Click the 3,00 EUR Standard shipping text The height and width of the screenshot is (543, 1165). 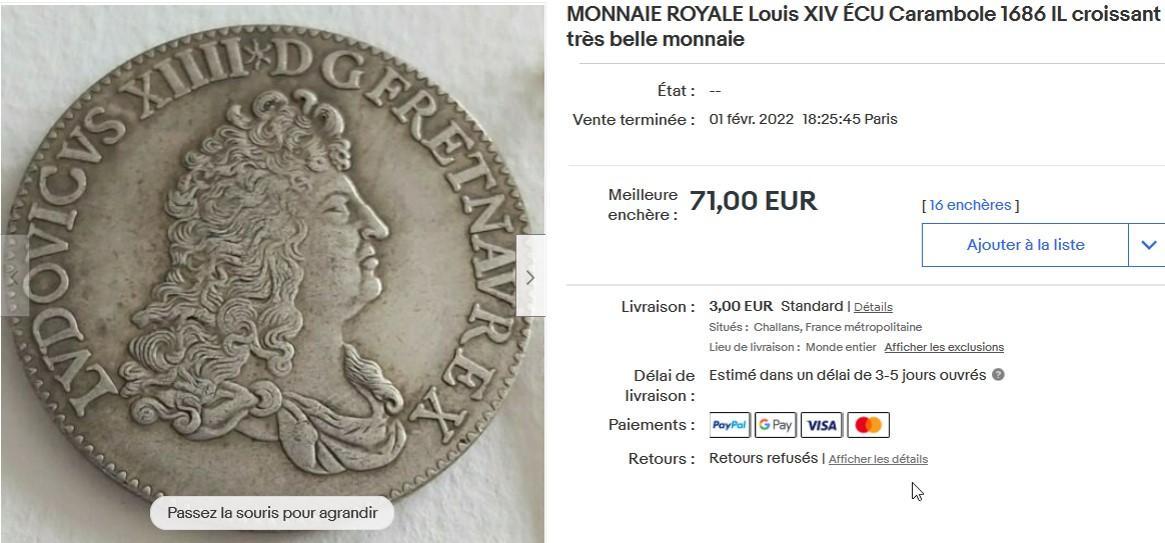776,306
